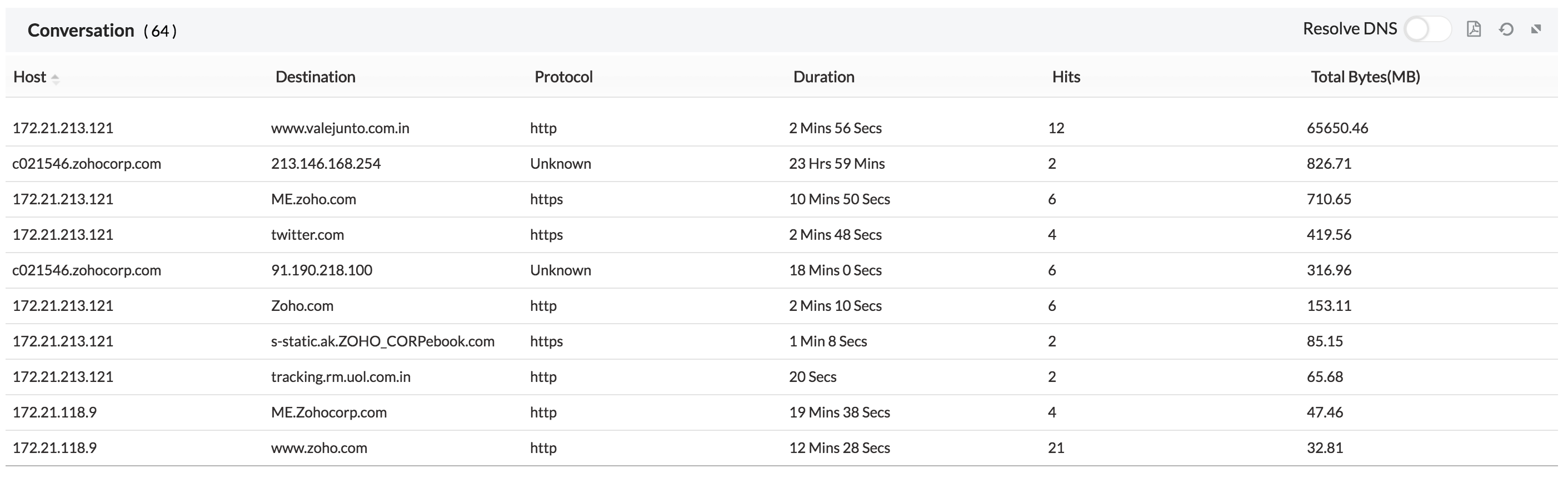Click the Total Bytes(MB) column header
1568x483 pixels.
[1365, 77]
